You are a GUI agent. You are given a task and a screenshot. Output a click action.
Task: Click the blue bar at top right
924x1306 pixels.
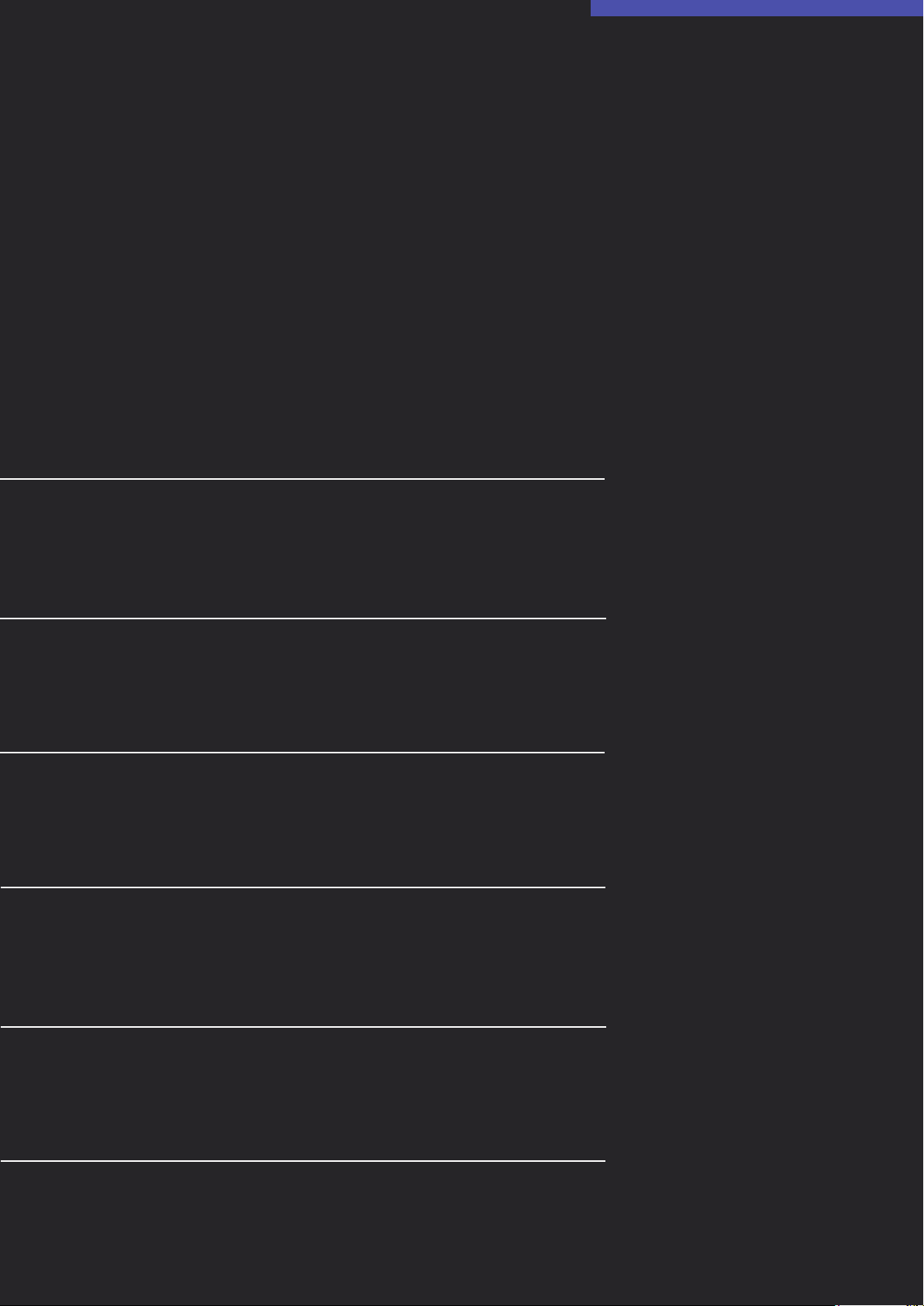click(x=757, y=8)
